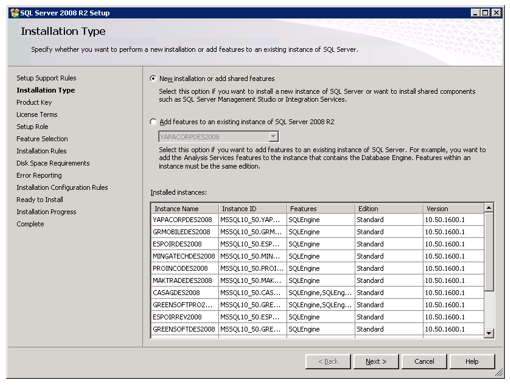The image size is (510, 387).
Task: Select the GRMOBILEDES2008 instance row
Action: [x=317, y=232]
